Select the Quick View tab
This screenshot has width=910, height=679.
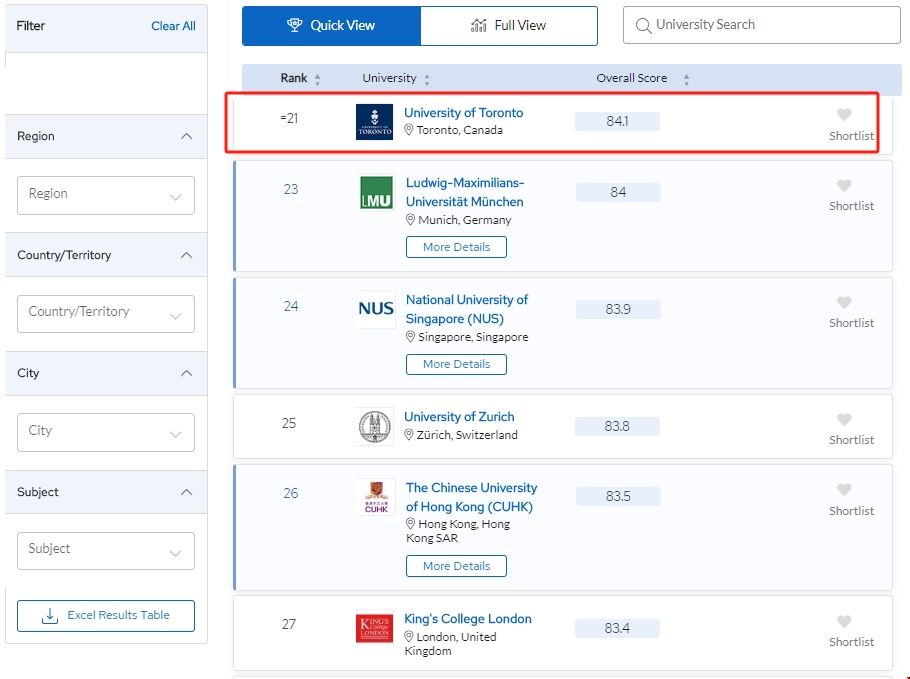click(x=331, y=26)
